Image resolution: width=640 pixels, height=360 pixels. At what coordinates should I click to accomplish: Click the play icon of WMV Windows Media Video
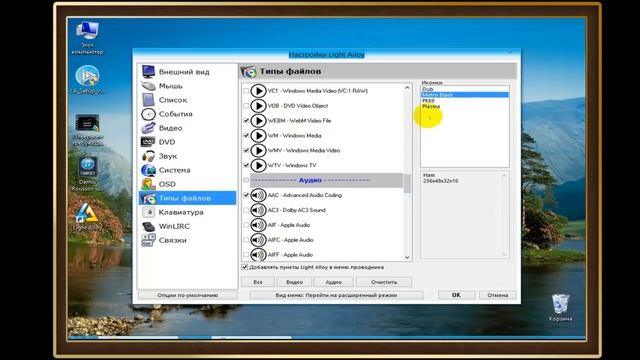click(258, 151)
